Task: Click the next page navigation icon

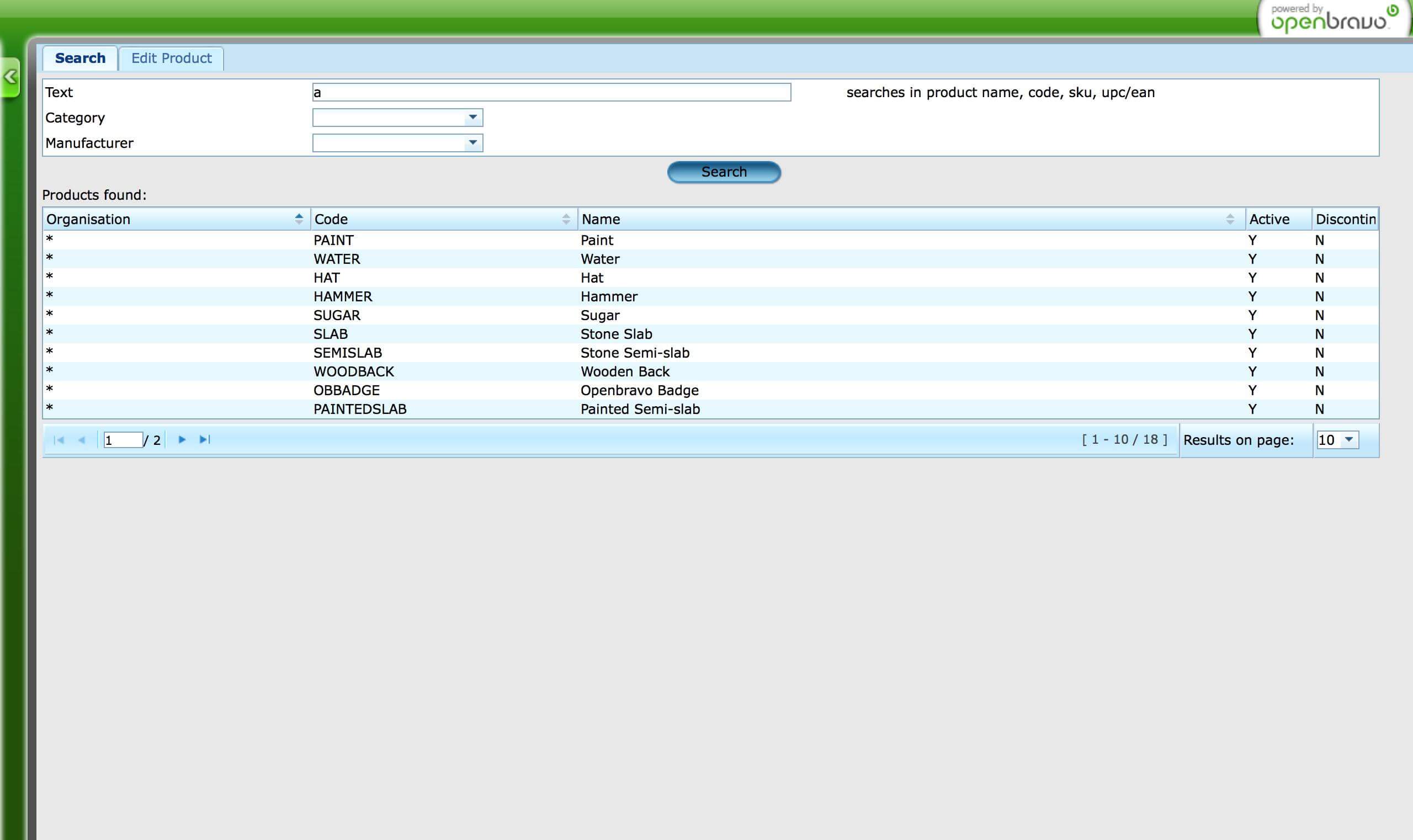Action: (x=181, y=440)
